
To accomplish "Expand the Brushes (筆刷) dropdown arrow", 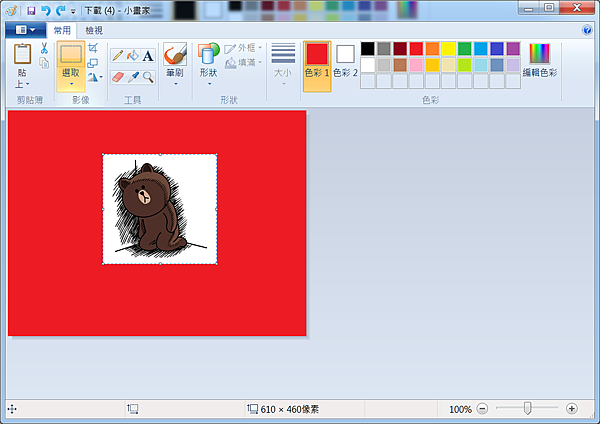I will 176,84.
